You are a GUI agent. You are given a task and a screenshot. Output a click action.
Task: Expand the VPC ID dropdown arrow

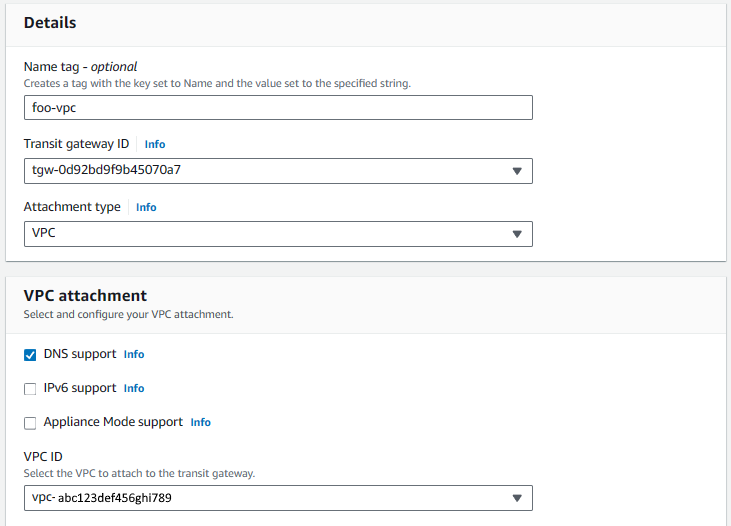(x=517, y=498)
